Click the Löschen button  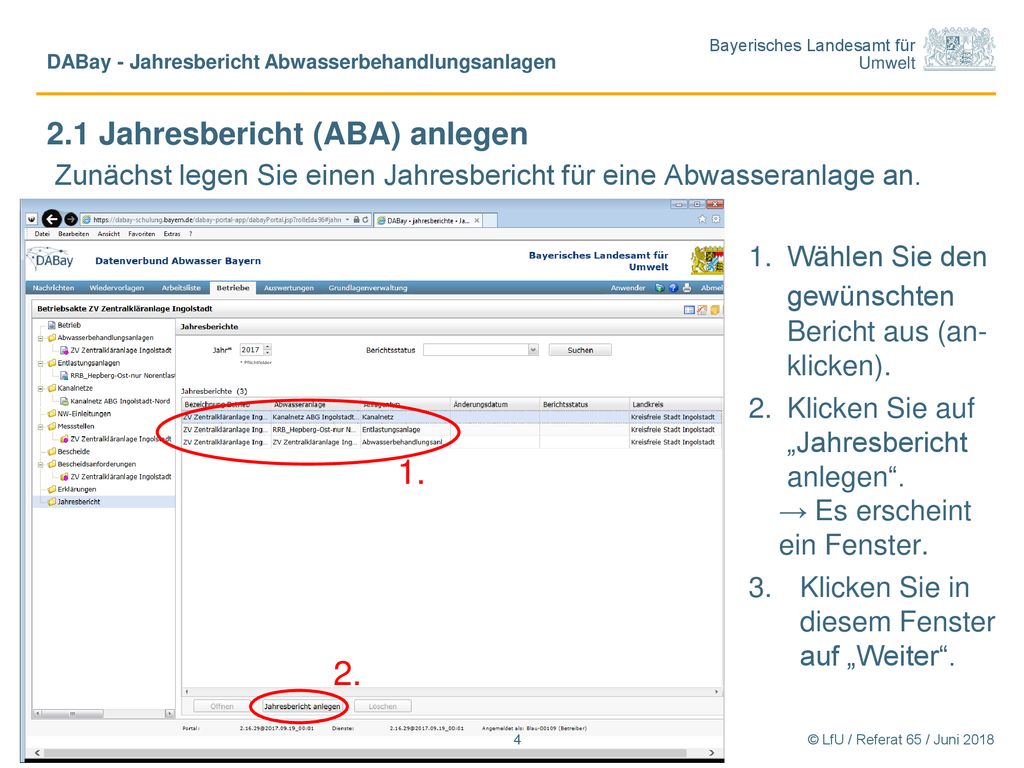click(x=382, y=707)
